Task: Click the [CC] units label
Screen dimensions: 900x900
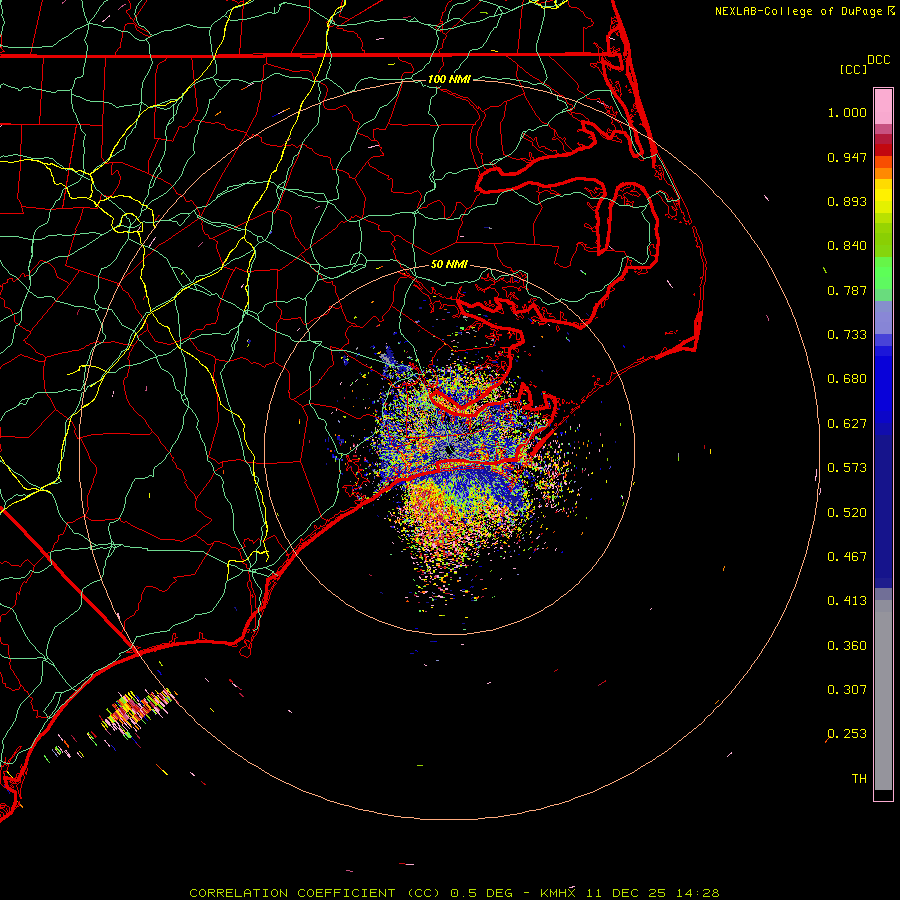Action: pyautogui.click(x=853, y=69)
